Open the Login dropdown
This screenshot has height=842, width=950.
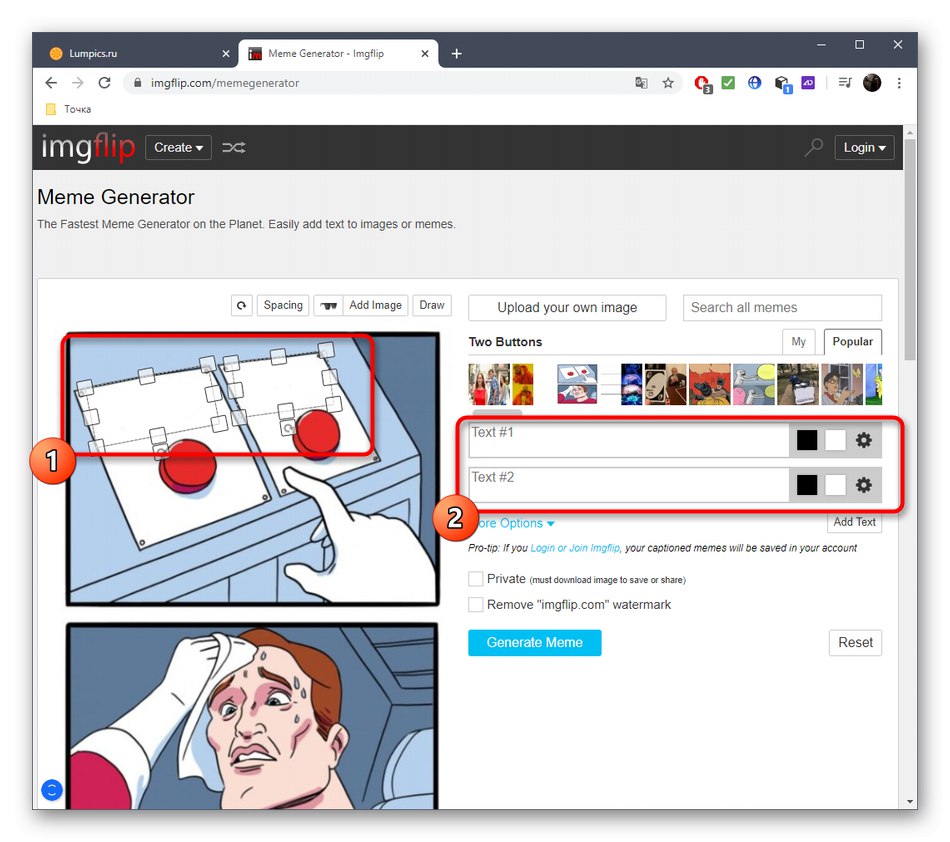point(865,147)
